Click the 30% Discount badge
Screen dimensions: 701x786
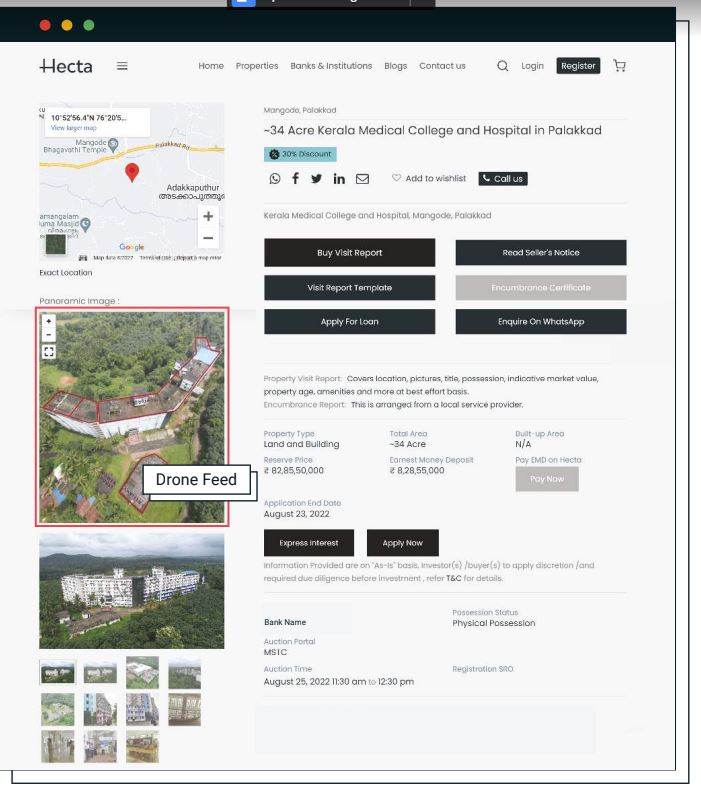(300, 154)
